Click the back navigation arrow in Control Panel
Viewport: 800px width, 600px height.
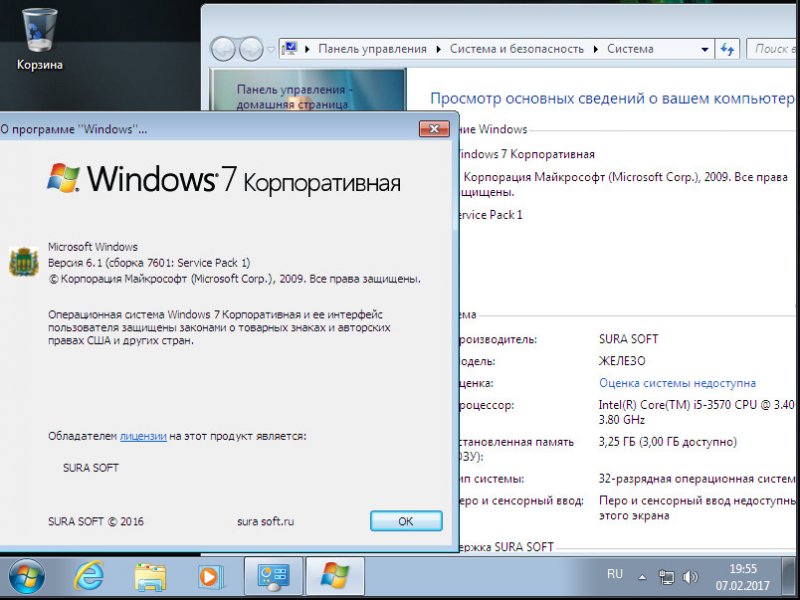[x=223, y=49]
